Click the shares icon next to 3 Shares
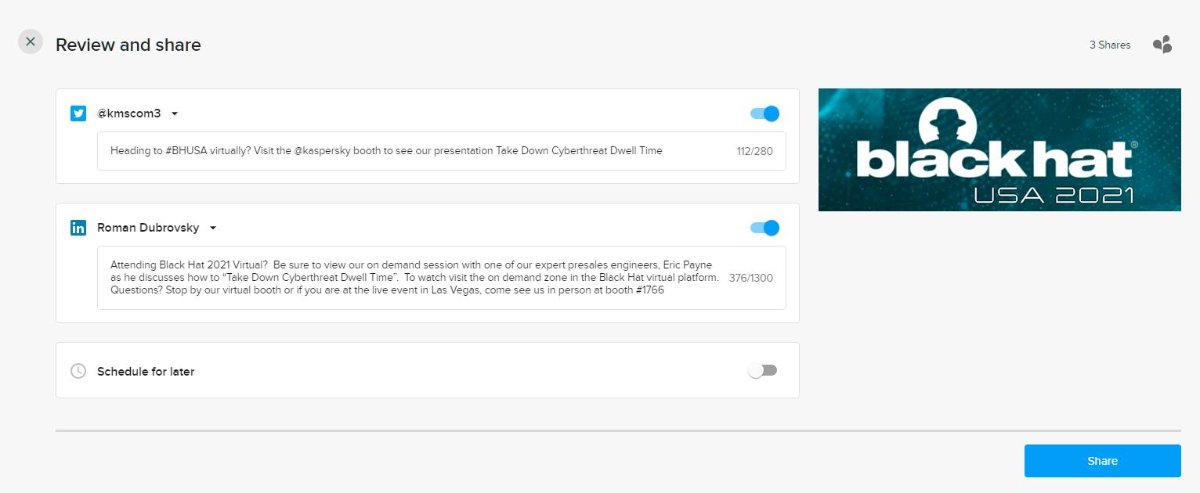The width and height of the screenshot is (1200, 493). pyautogui.click(x=1162, y=44)
